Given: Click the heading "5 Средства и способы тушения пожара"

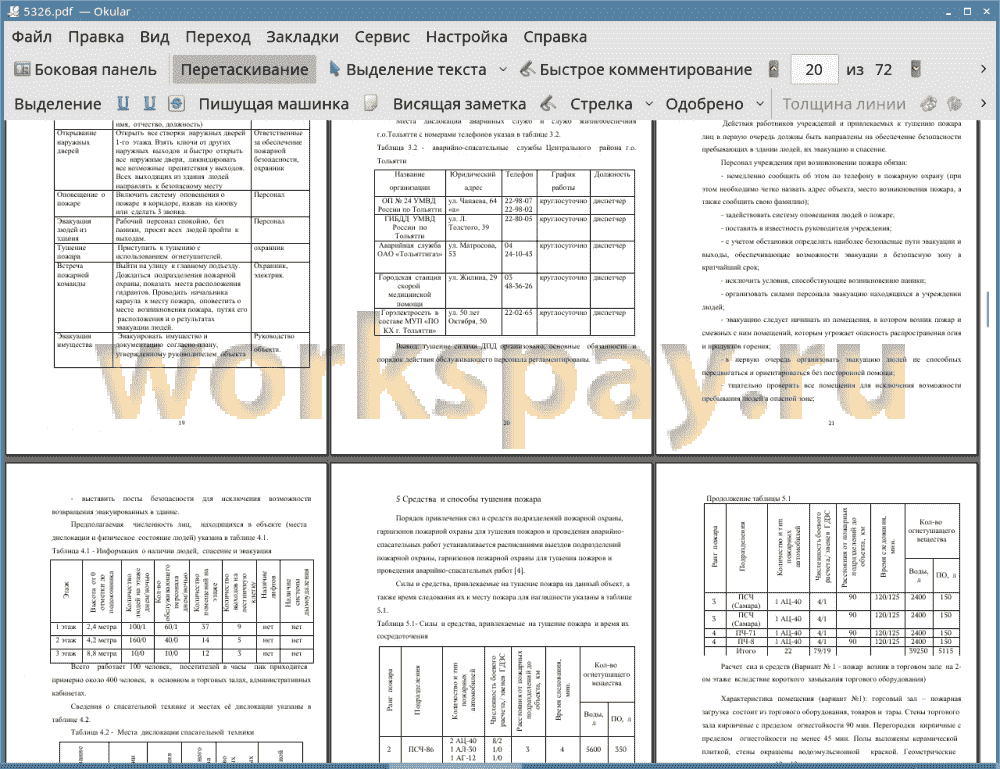Looking at the screenshot, I should click(468, 499).
